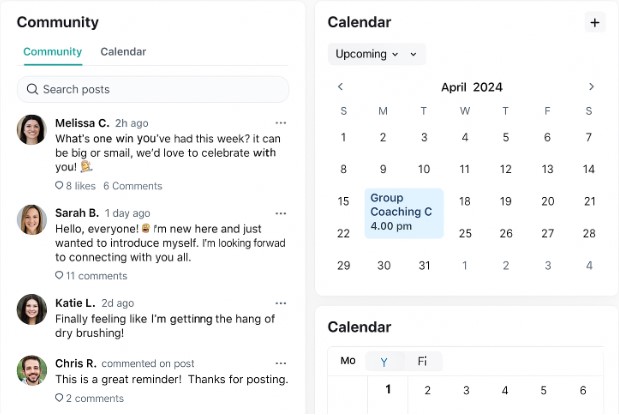This screenshot has width=619, height=415.
Task: Switch to the Fi tab in lower calendar
Action: [422, 361]
